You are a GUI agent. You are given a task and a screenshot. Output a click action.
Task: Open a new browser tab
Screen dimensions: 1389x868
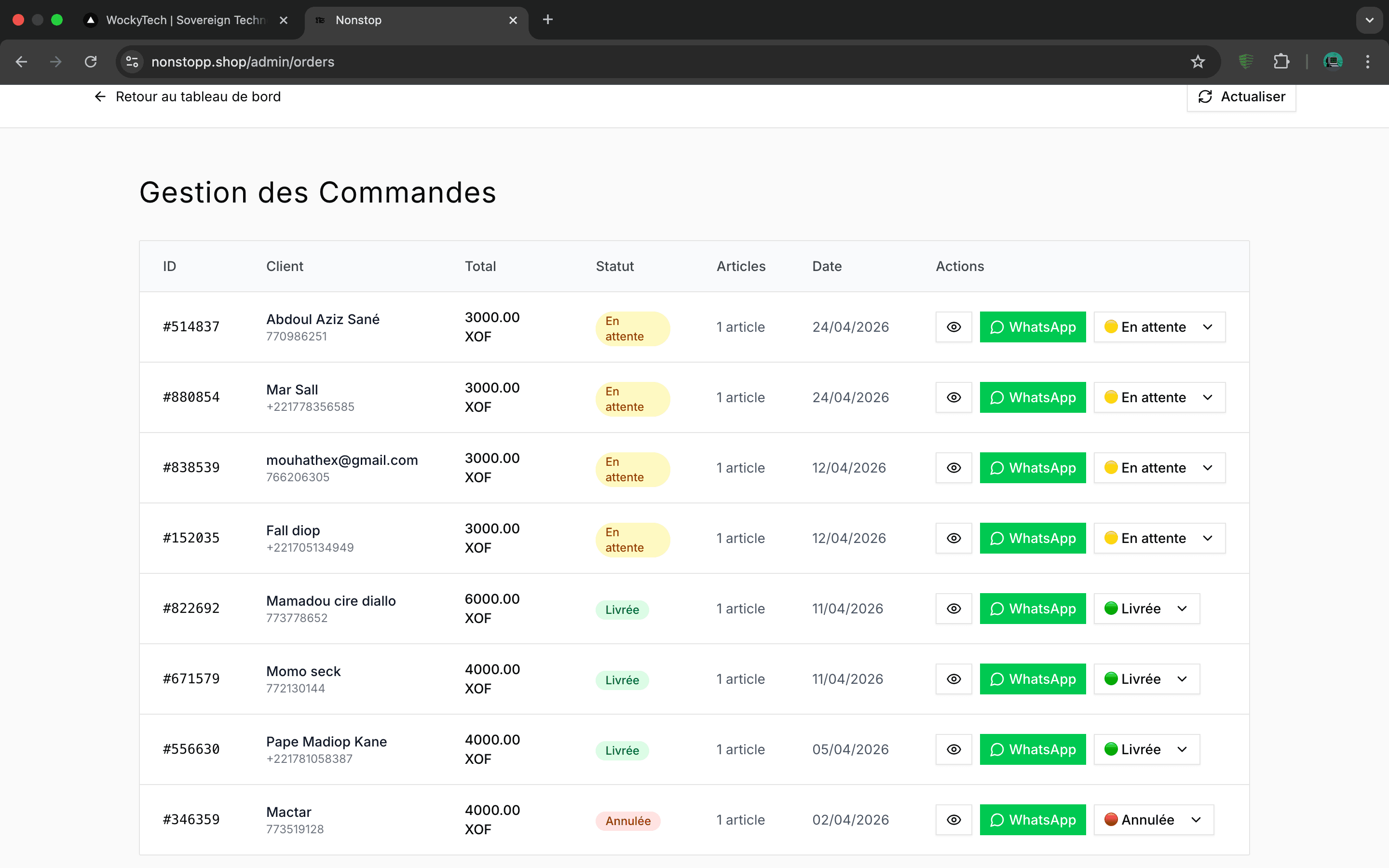click(x=547, y=20)
